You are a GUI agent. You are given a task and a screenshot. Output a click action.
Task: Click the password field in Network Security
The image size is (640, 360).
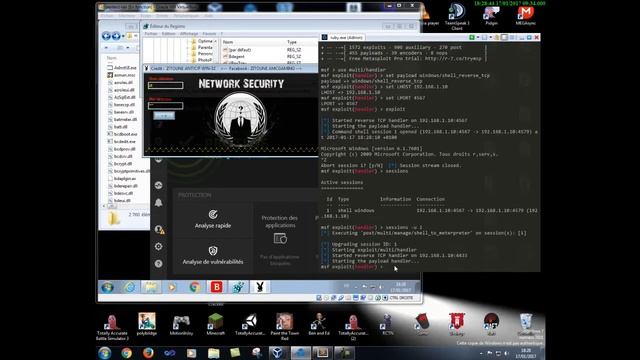[165, 106]
